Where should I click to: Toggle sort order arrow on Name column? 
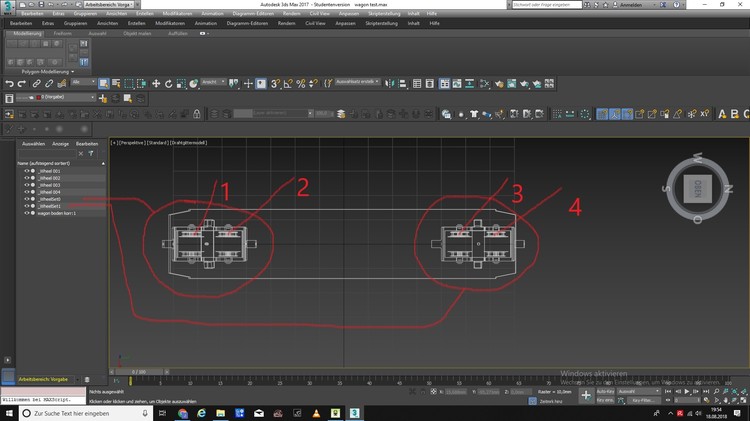(x=103, y=164)
